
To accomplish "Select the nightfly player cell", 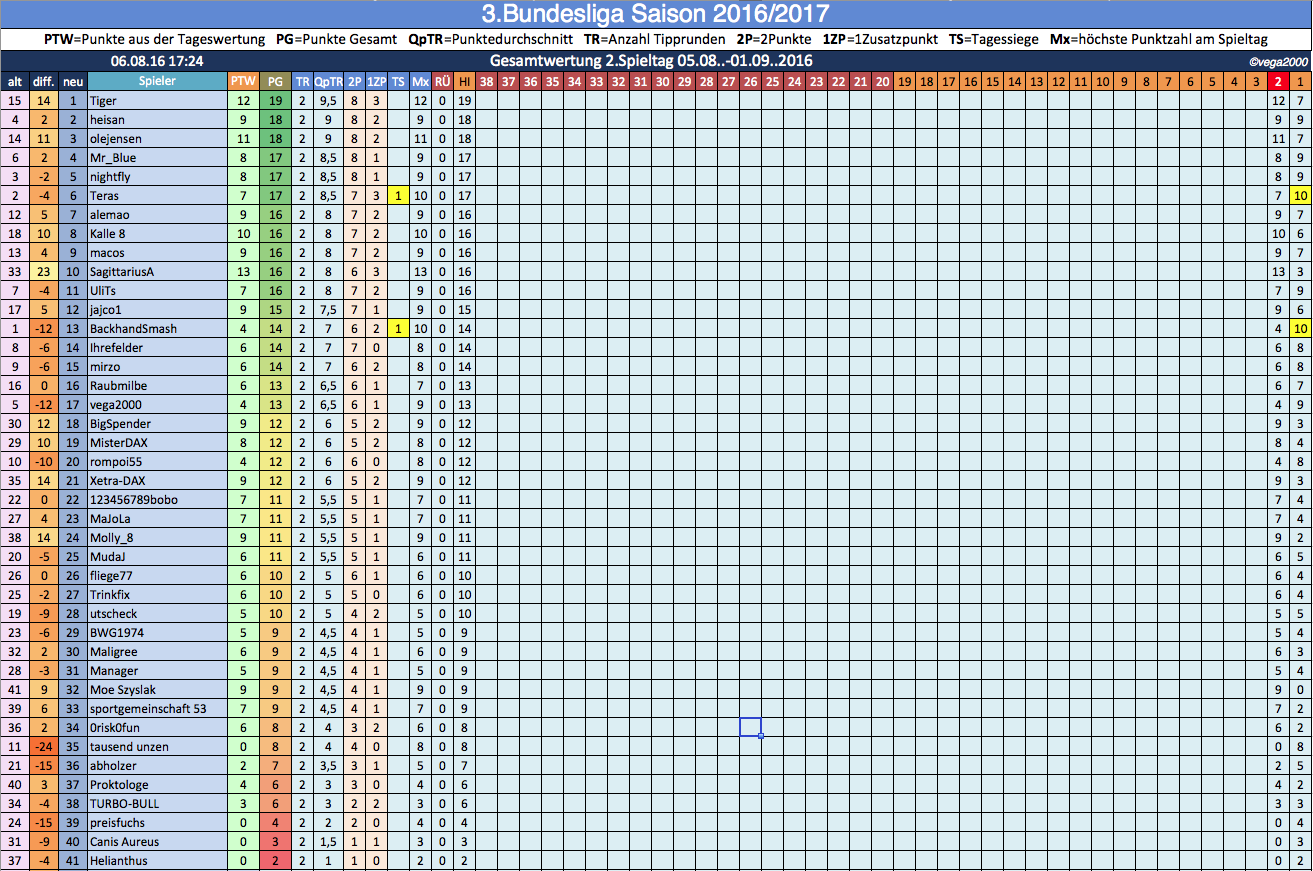I will (157, 176).
